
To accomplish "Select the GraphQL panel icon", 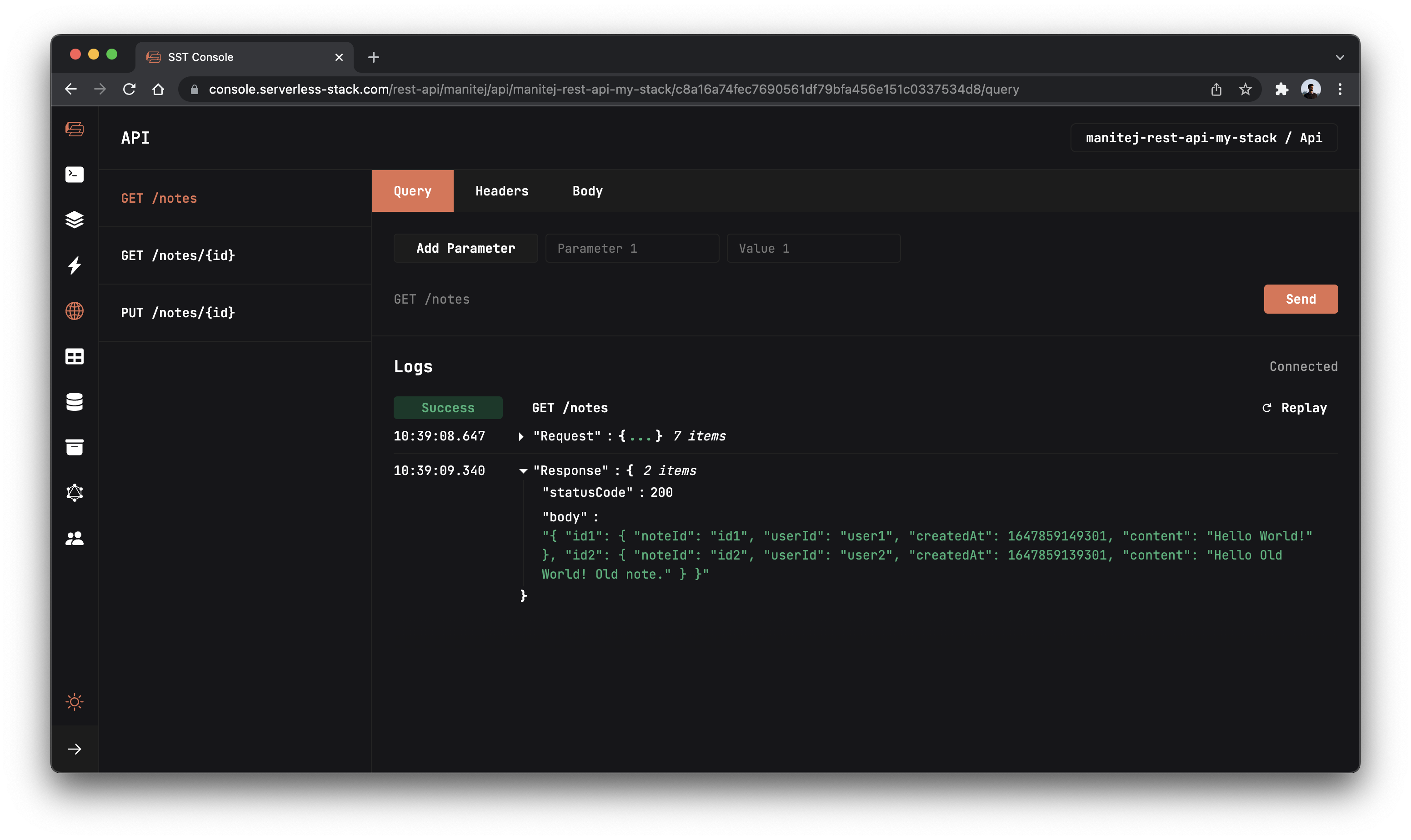I will pos(74,492).
